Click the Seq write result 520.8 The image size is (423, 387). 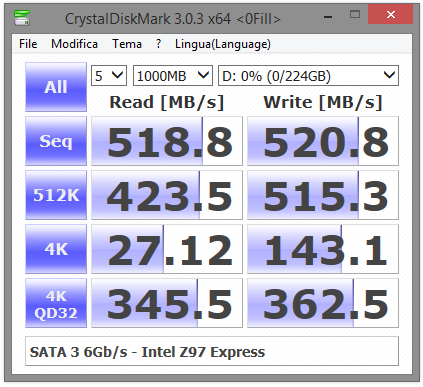pos(323,141)
